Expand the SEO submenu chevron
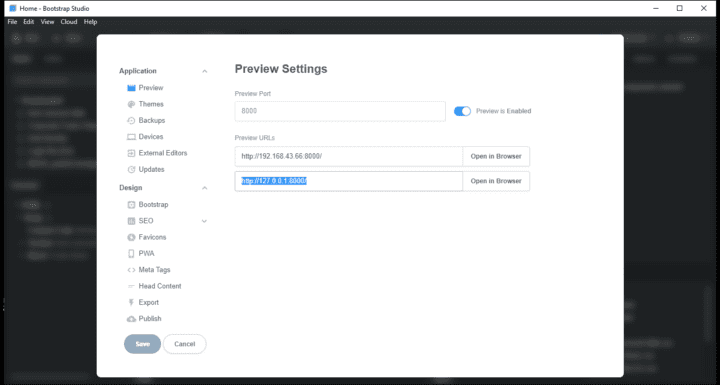Image resolution: width=720 pixels, height=385 pixels. click(x=204, y=221)
